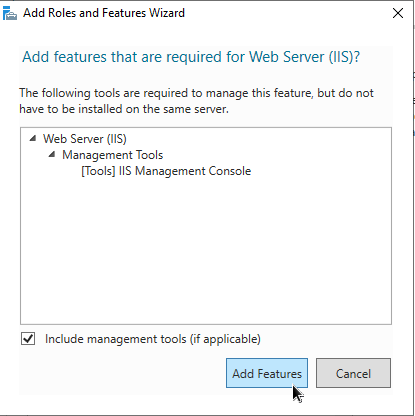Click empty space inside required features list

click(206, 250)
